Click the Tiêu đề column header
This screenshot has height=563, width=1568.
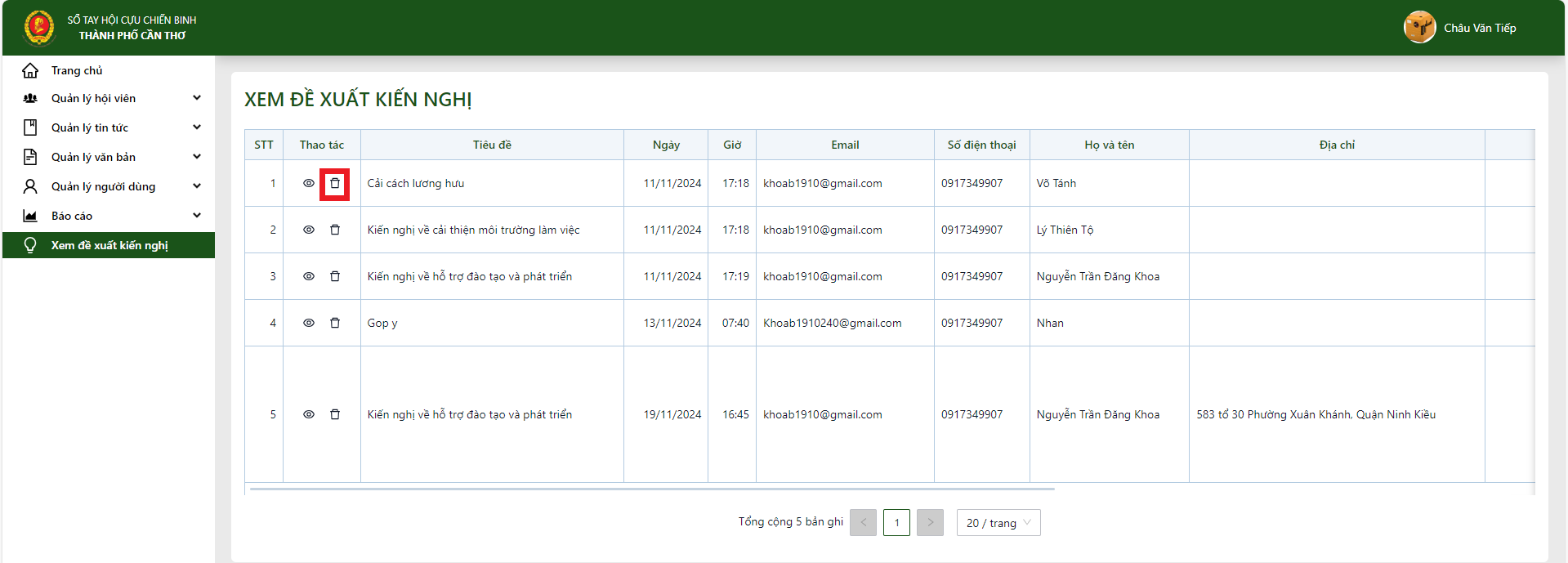[492, 145]
